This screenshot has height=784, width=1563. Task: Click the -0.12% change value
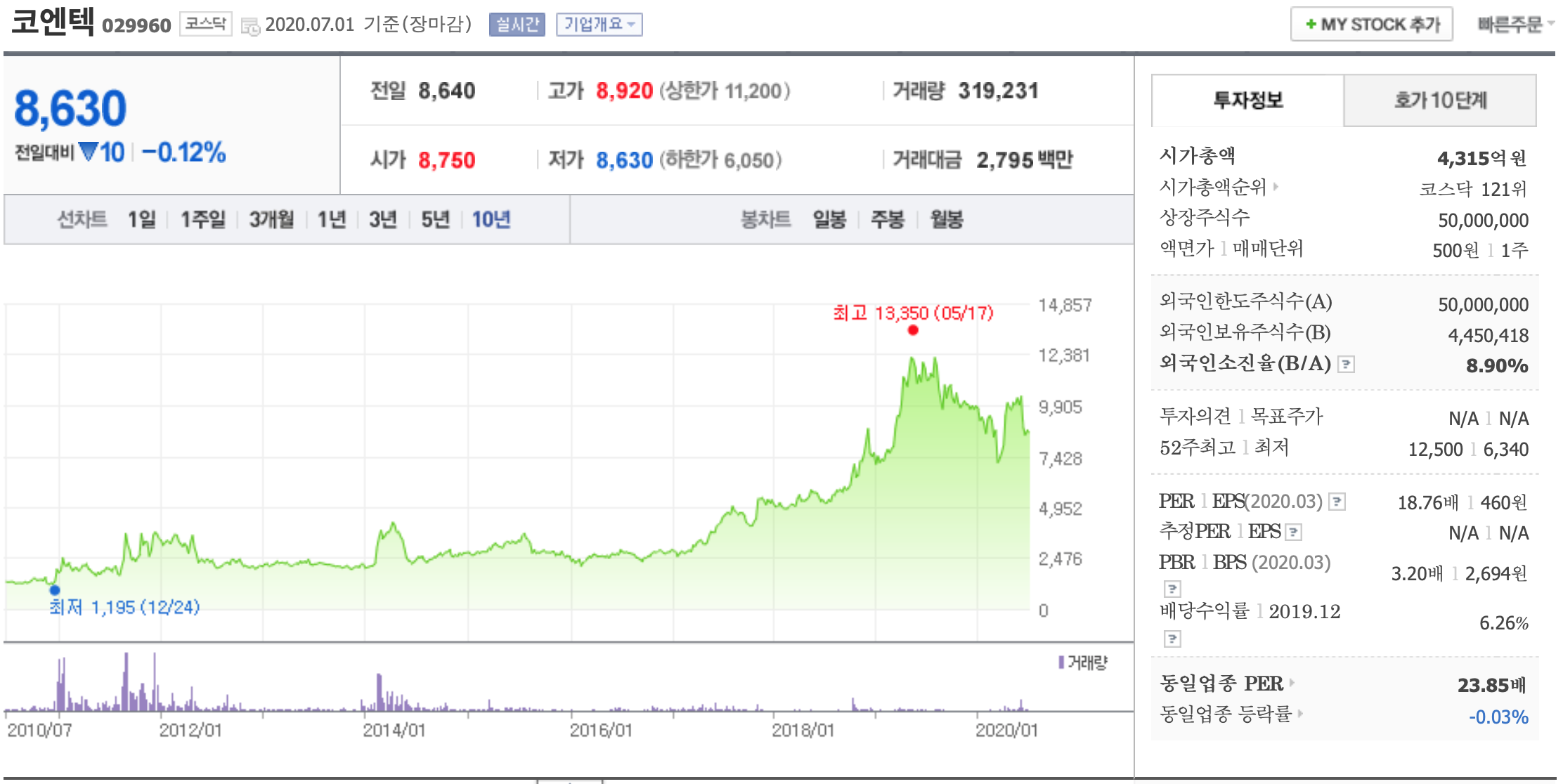click(183, 152)
